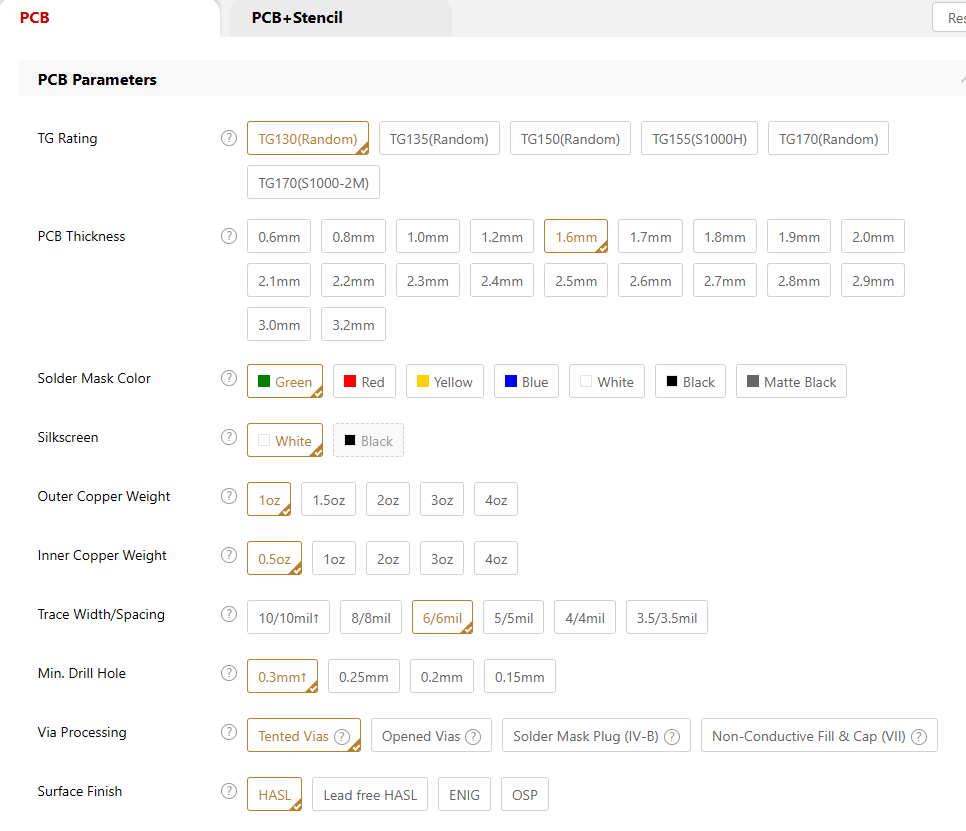Click the question mark inside Solder Mask Plug
This screenshot has width=966, height=831.
coord(672,737)
